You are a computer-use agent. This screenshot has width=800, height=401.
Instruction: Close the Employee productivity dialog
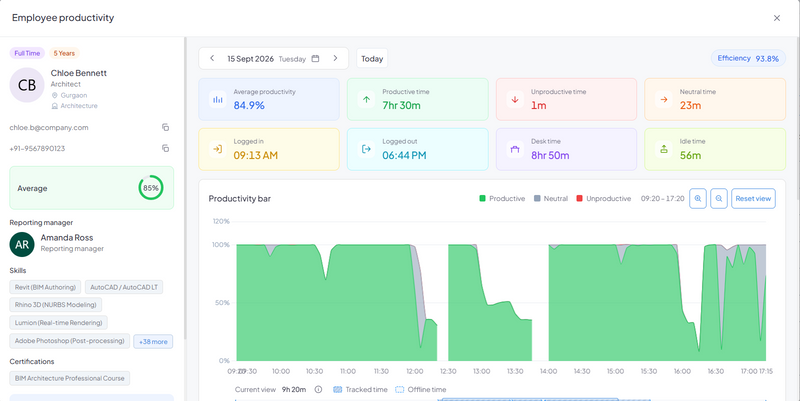pyautogui.click(x=777, y=18)
